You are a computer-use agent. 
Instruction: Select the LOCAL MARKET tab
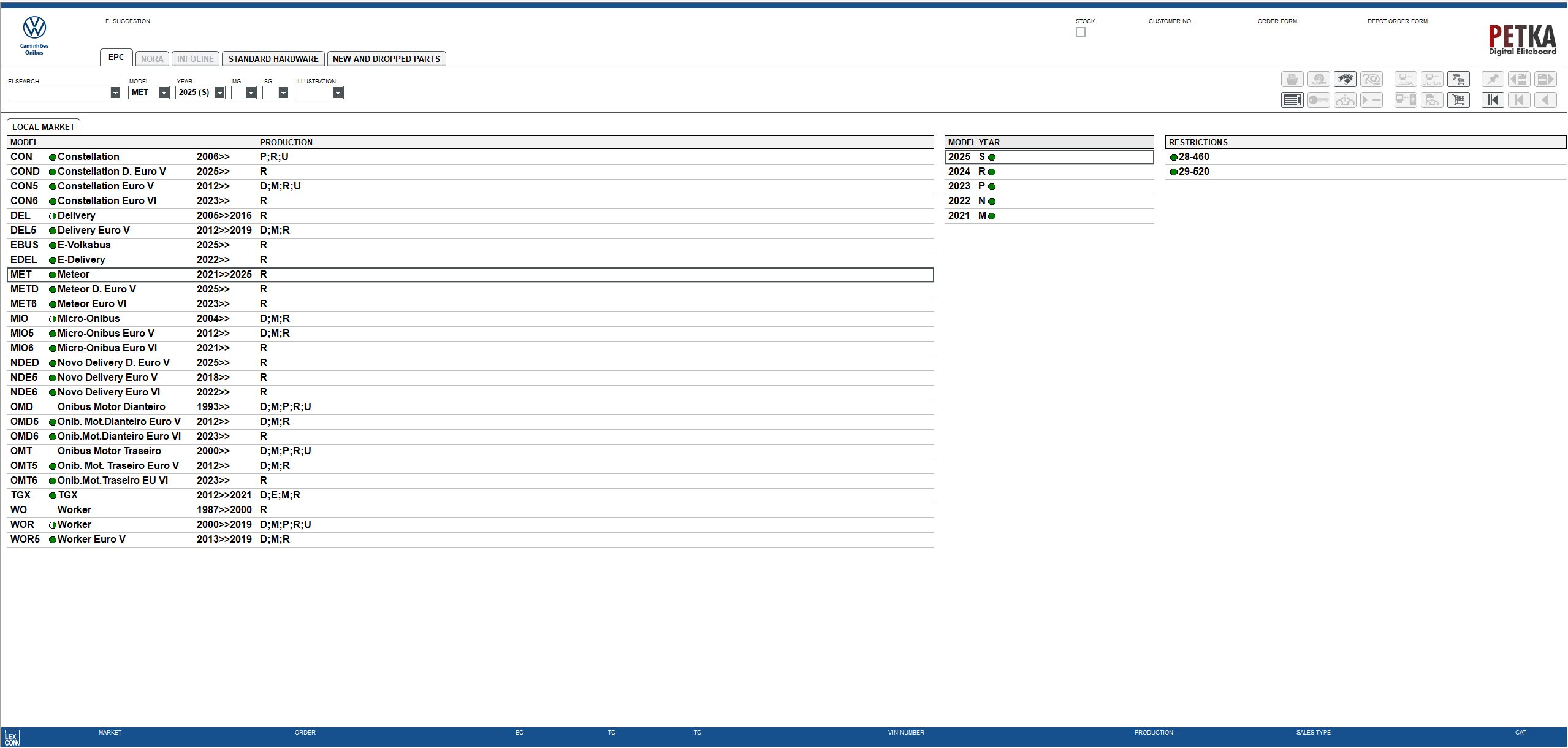[x=44, y=127]
